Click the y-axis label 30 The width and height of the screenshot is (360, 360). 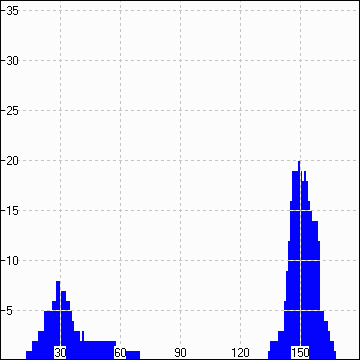pos(13,61)
